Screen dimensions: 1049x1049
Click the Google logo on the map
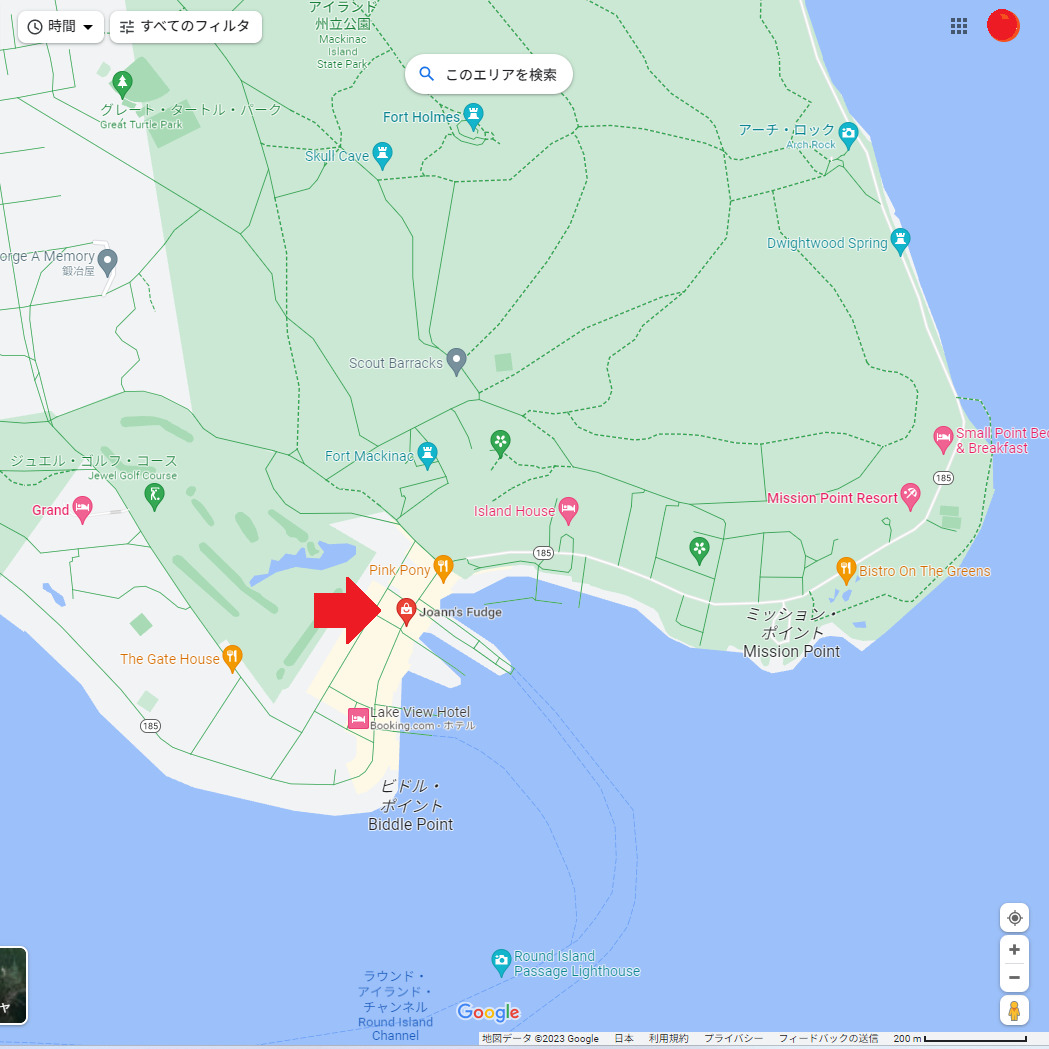tap(488, 1012)
